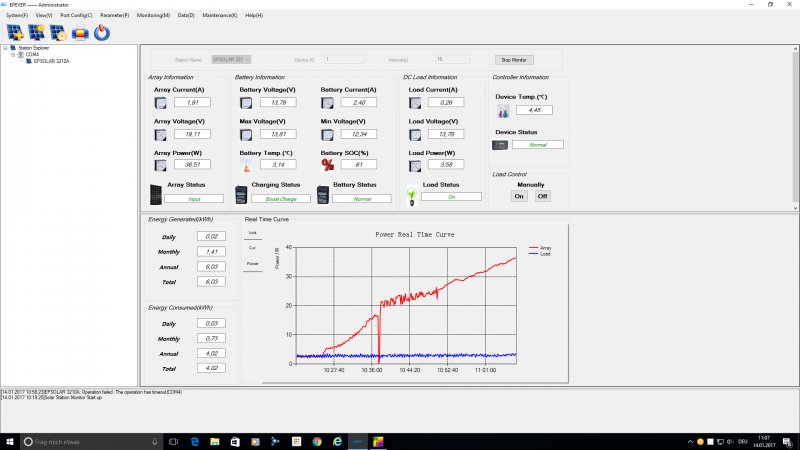Open the Data(D) menu
The height and width of the screenshot is (450, 800).
click(x=186, y=15)
